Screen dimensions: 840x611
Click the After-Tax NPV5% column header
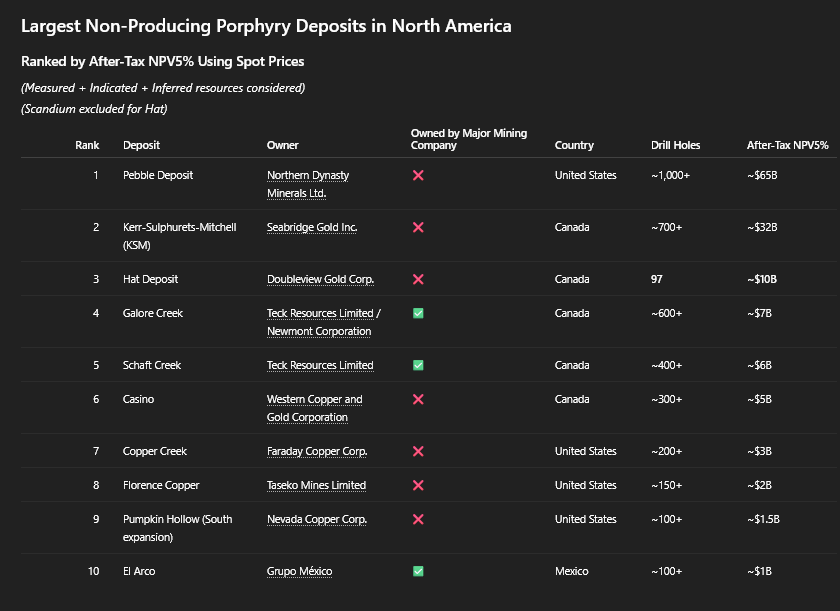[x=787, y=145]
